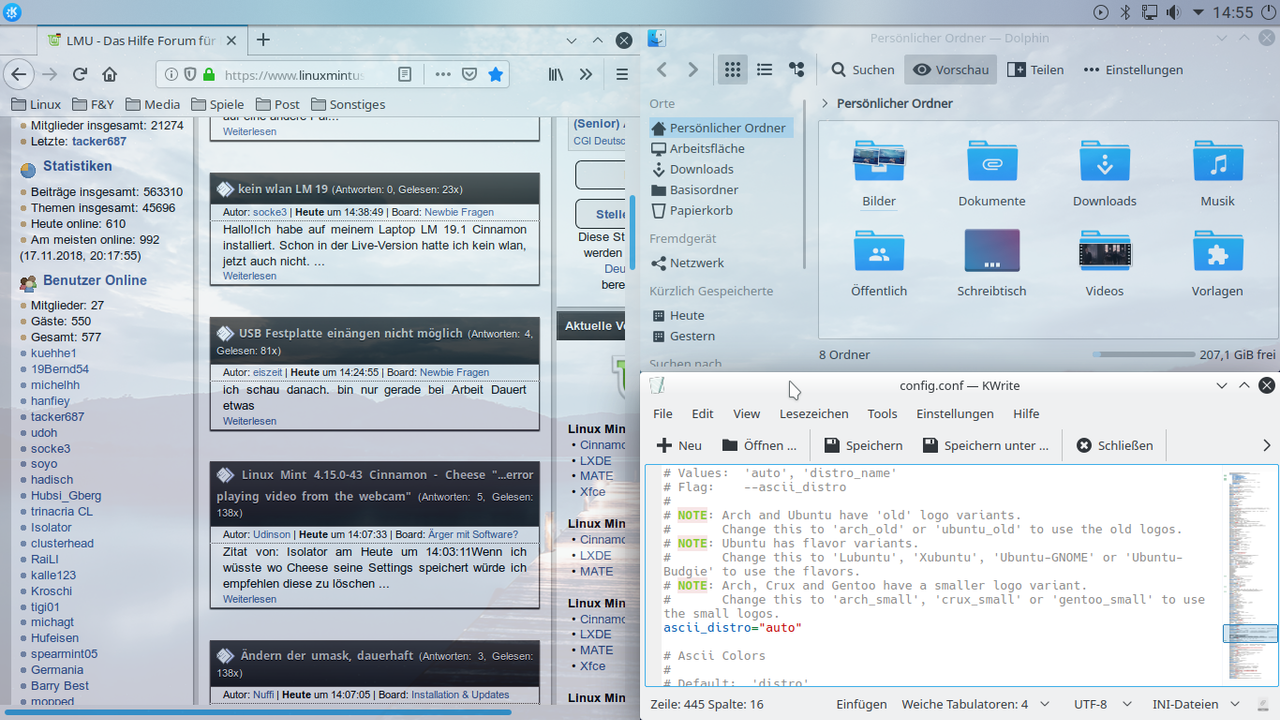Open KWrite Lesezeichen menu

point(814,414)
